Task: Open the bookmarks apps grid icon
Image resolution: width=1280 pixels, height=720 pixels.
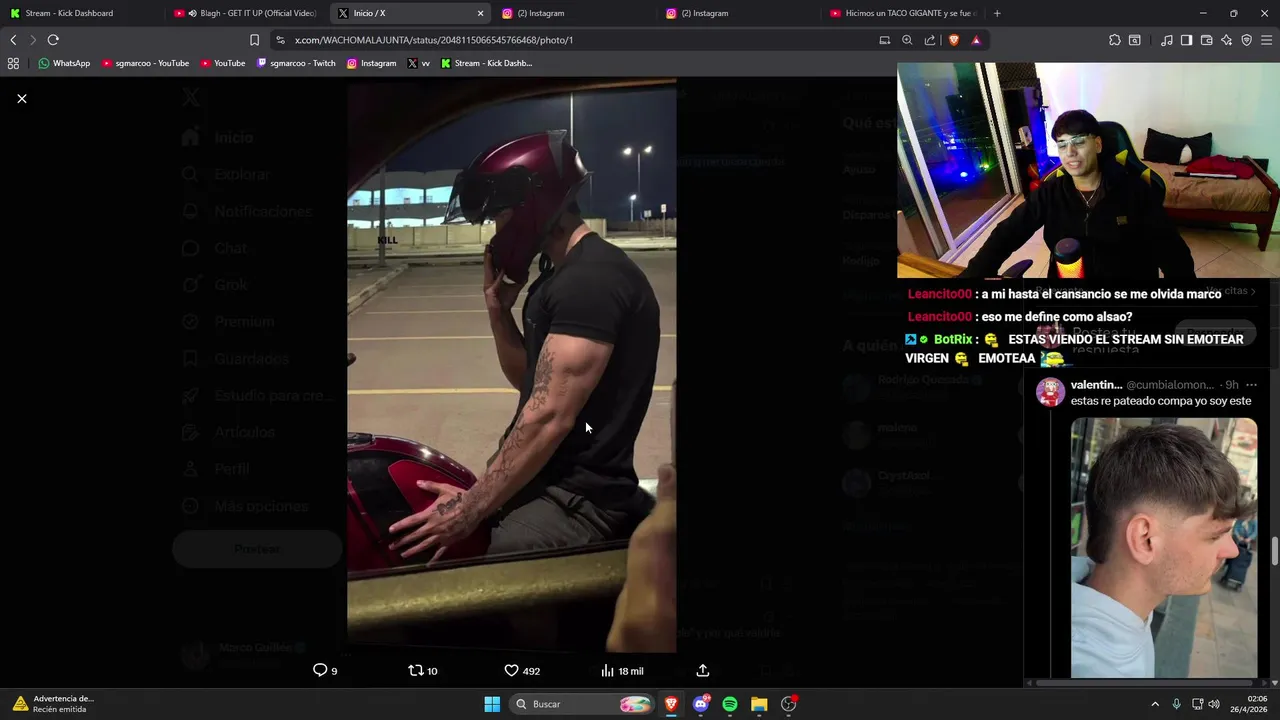Action: click(13, 63)
